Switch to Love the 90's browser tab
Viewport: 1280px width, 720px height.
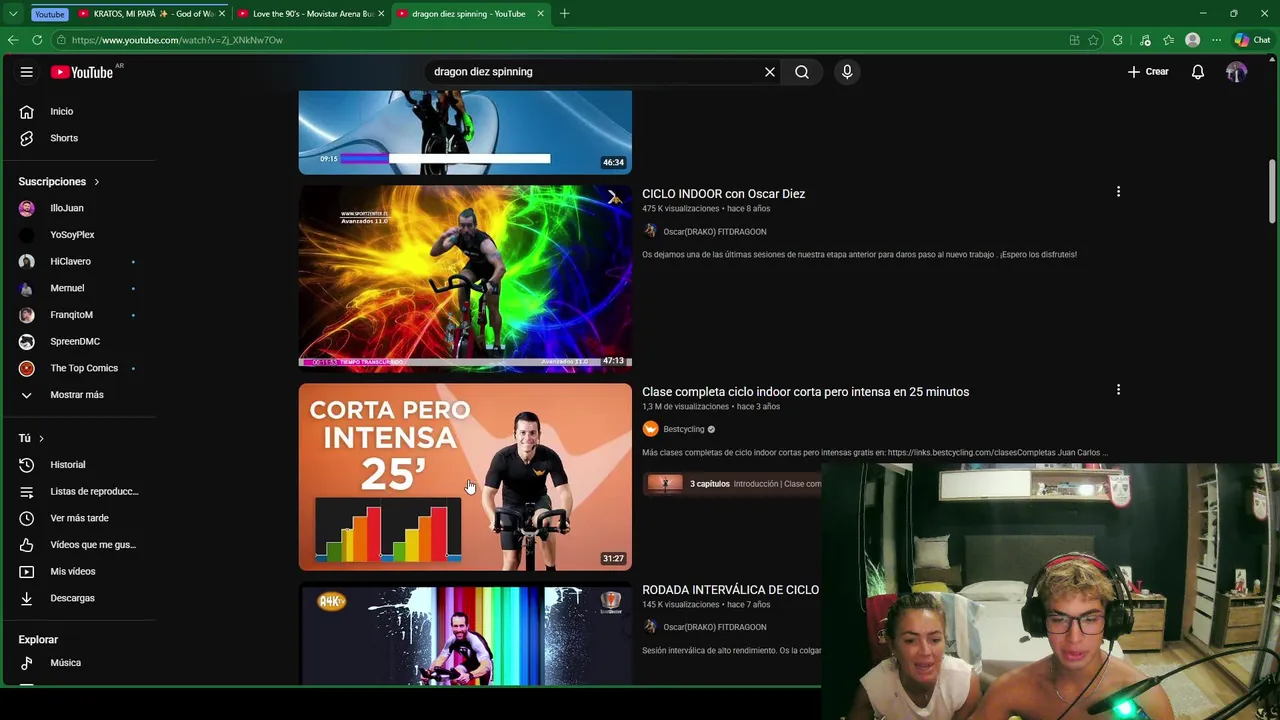(310, 14)
